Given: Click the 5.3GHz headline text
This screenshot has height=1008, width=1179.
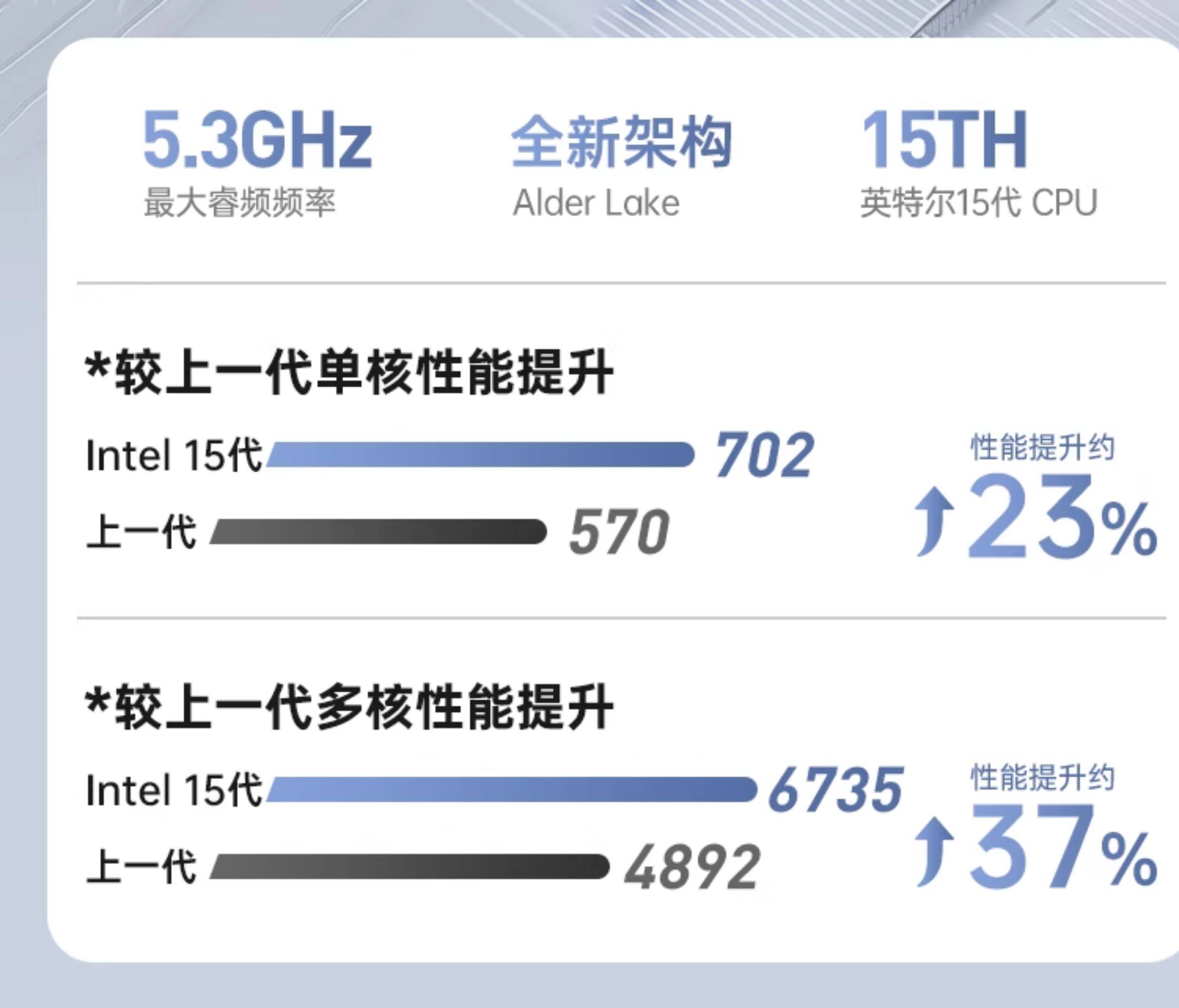Looking at the screenshot, I should click(x=257, y=141).
